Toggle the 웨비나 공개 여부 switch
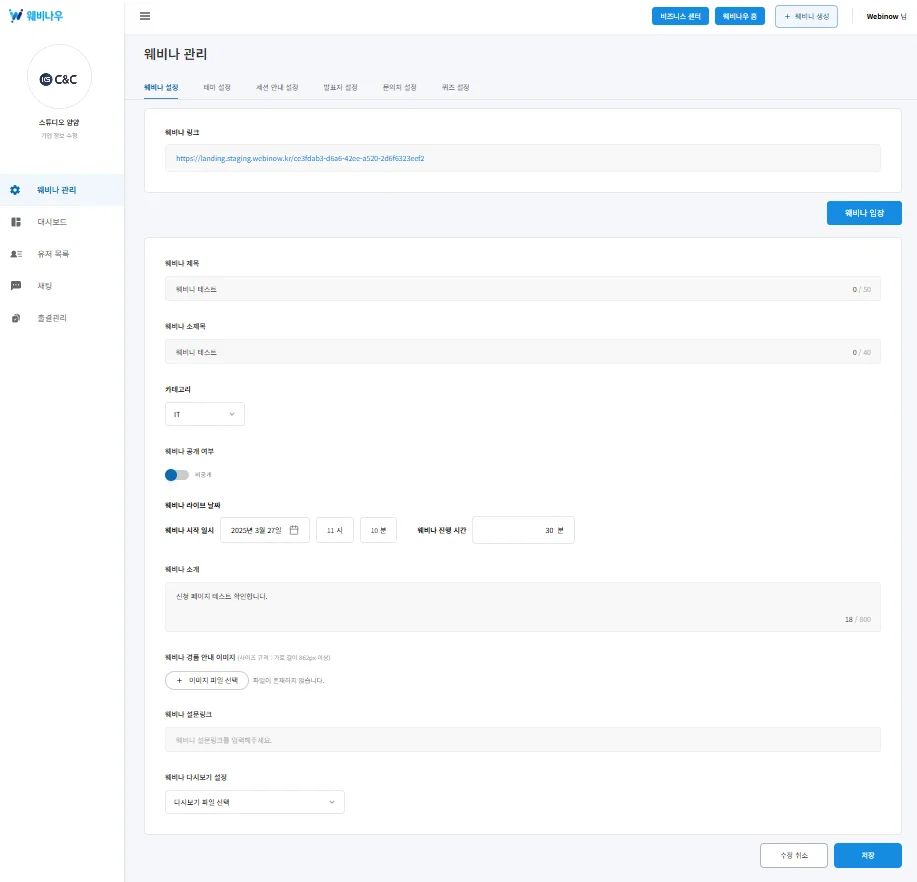917x882 pixels. (x=177, y=474)
